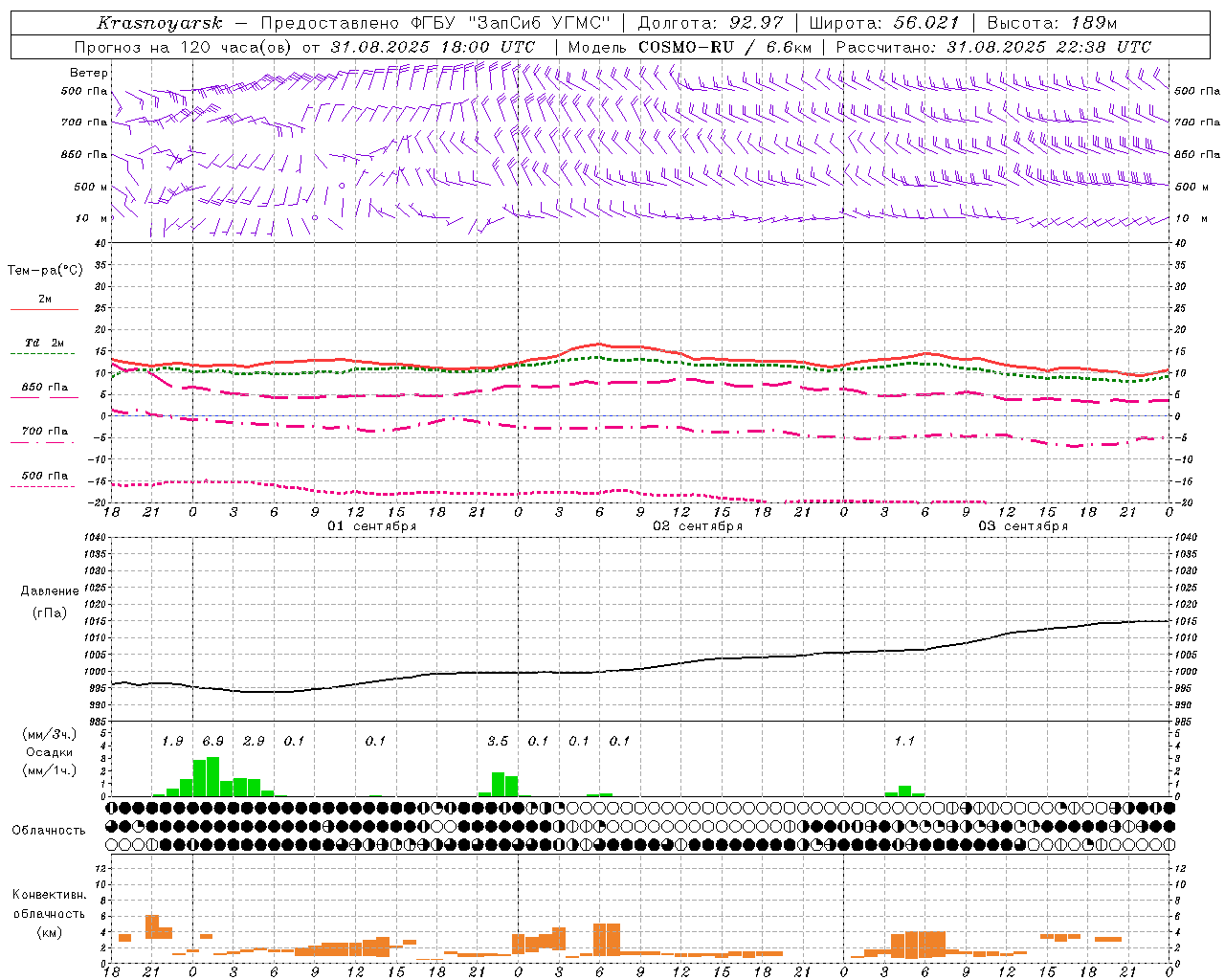Click the (мм/3ч.) precipitation unit label
The height and width of the screenshot is (980, 1225).
tap(50, 735)
